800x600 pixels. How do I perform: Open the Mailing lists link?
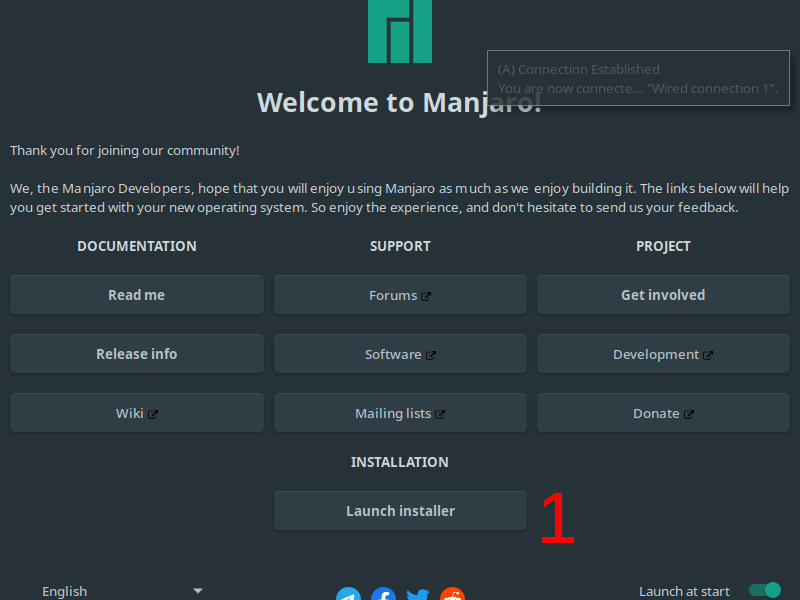tap(393, 413)
